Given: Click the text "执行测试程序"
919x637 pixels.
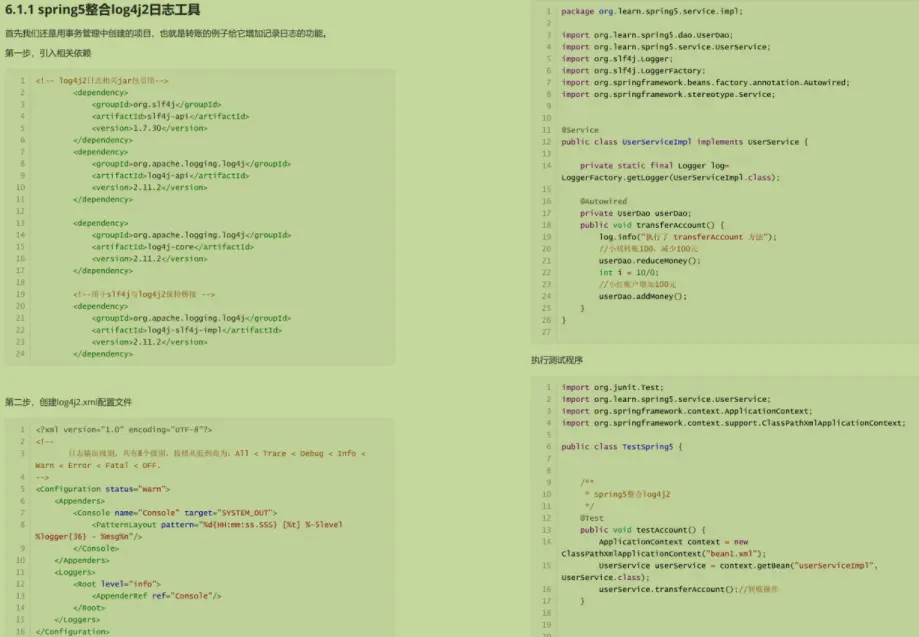Looking at the screenshot, I should coord(557,360).
